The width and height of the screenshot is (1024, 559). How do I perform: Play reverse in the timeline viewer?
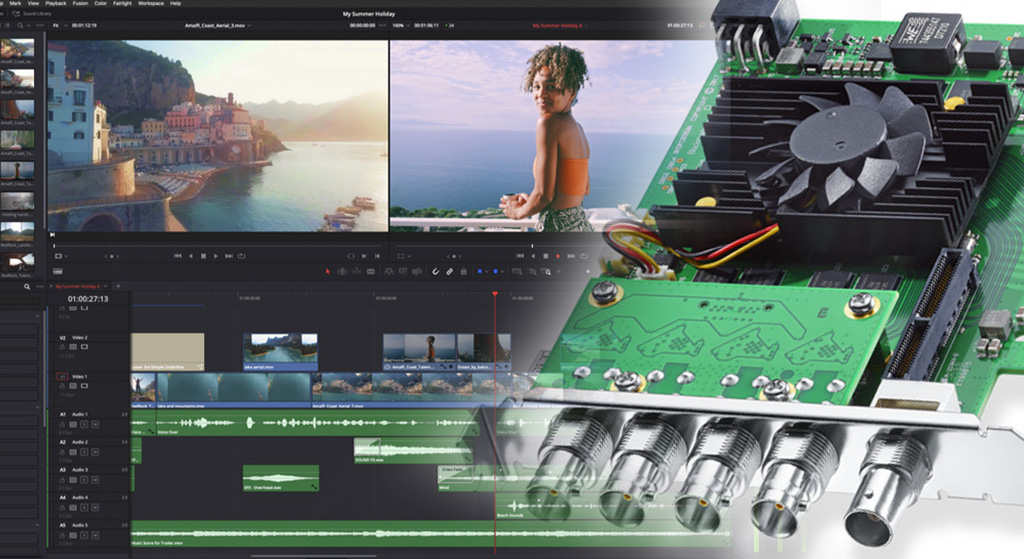click(533, 256)
